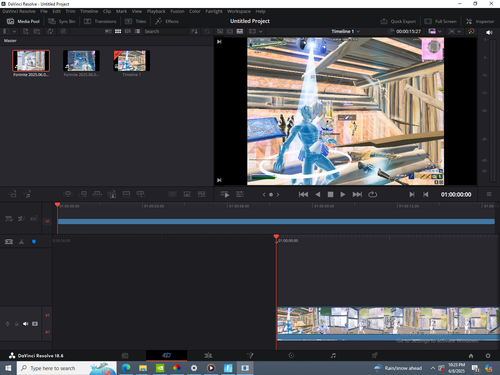Switch viewer to source clip mode
Image resolution: width=500 pixels, height=375 pixels.
[x=220, y=31]
